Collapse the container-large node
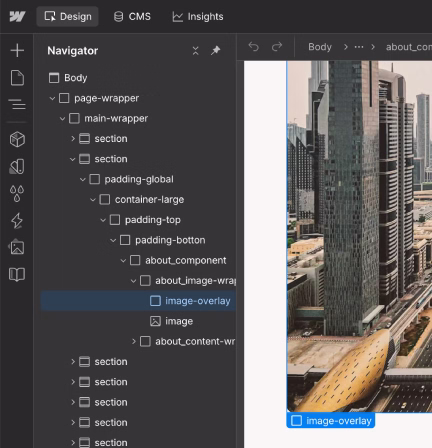Screen dimensions: 432x448 (93, 200)
